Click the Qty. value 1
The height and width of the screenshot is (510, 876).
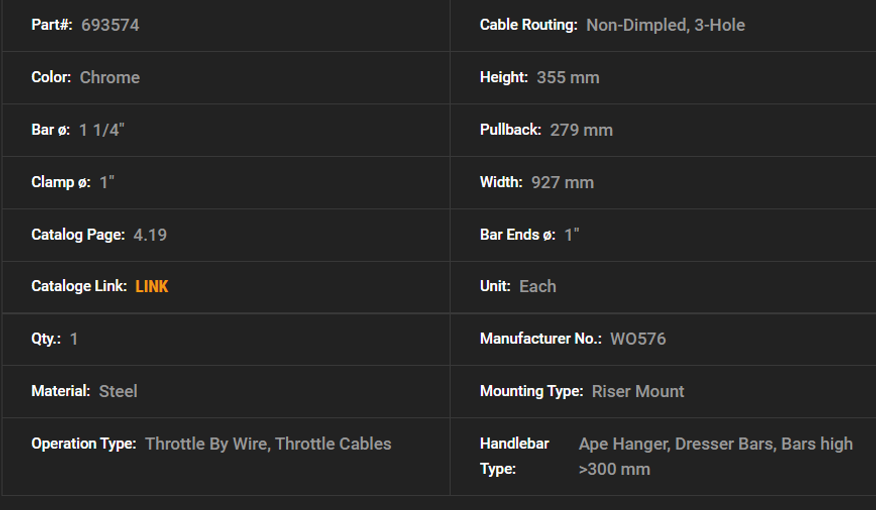(x=74, y=339)
